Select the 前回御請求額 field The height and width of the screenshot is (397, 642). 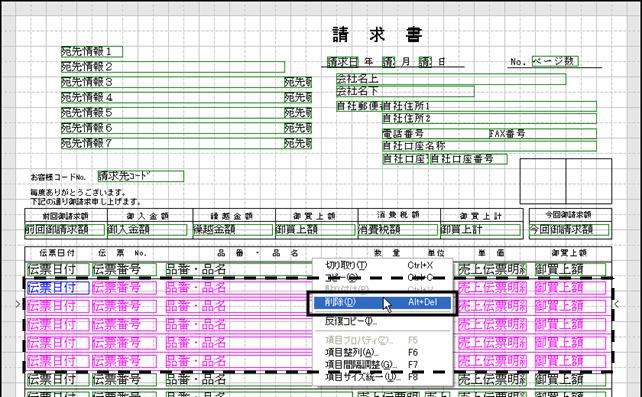[65, 230]
